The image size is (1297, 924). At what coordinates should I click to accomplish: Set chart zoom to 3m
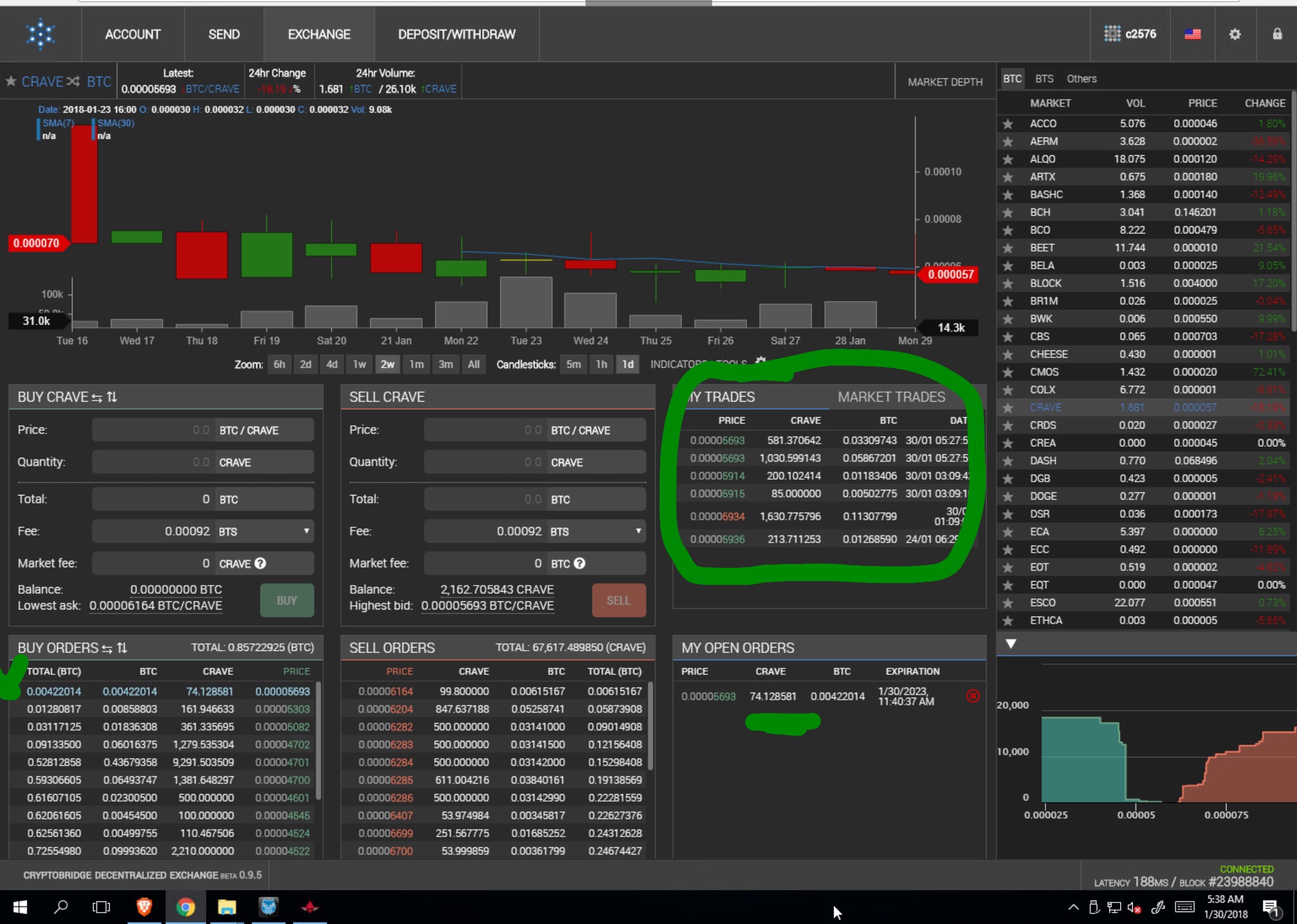pyautogui.click(x=445, y=364)
